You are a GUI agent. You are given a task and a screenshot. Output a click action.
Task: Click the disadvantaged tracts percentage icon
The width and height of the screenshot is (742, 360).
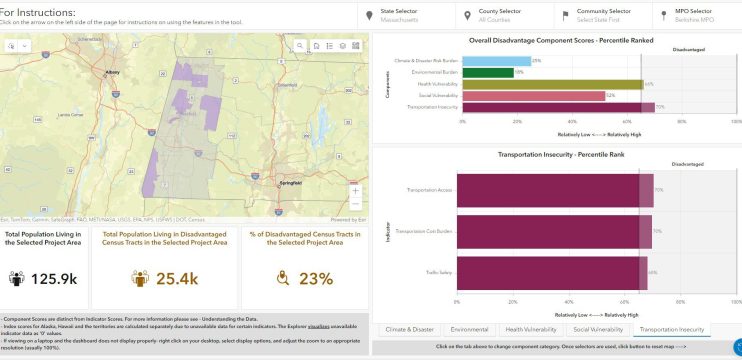coord(283,278)
